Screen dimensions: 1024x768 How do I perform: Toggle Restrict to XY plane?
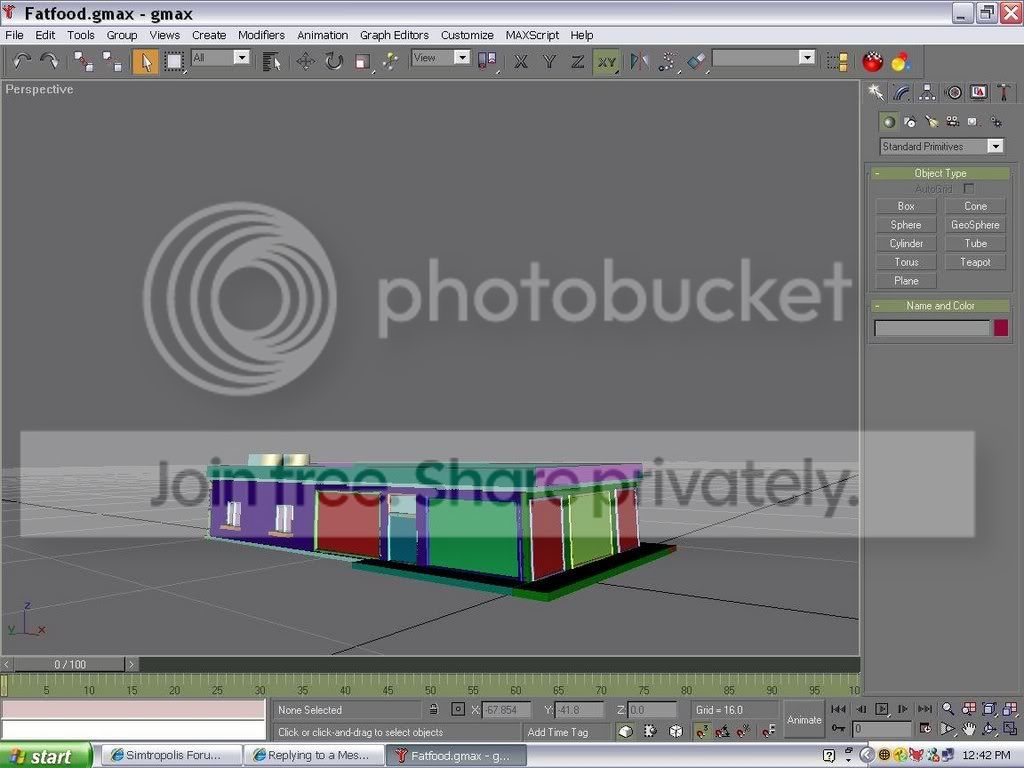click(607, 61)
